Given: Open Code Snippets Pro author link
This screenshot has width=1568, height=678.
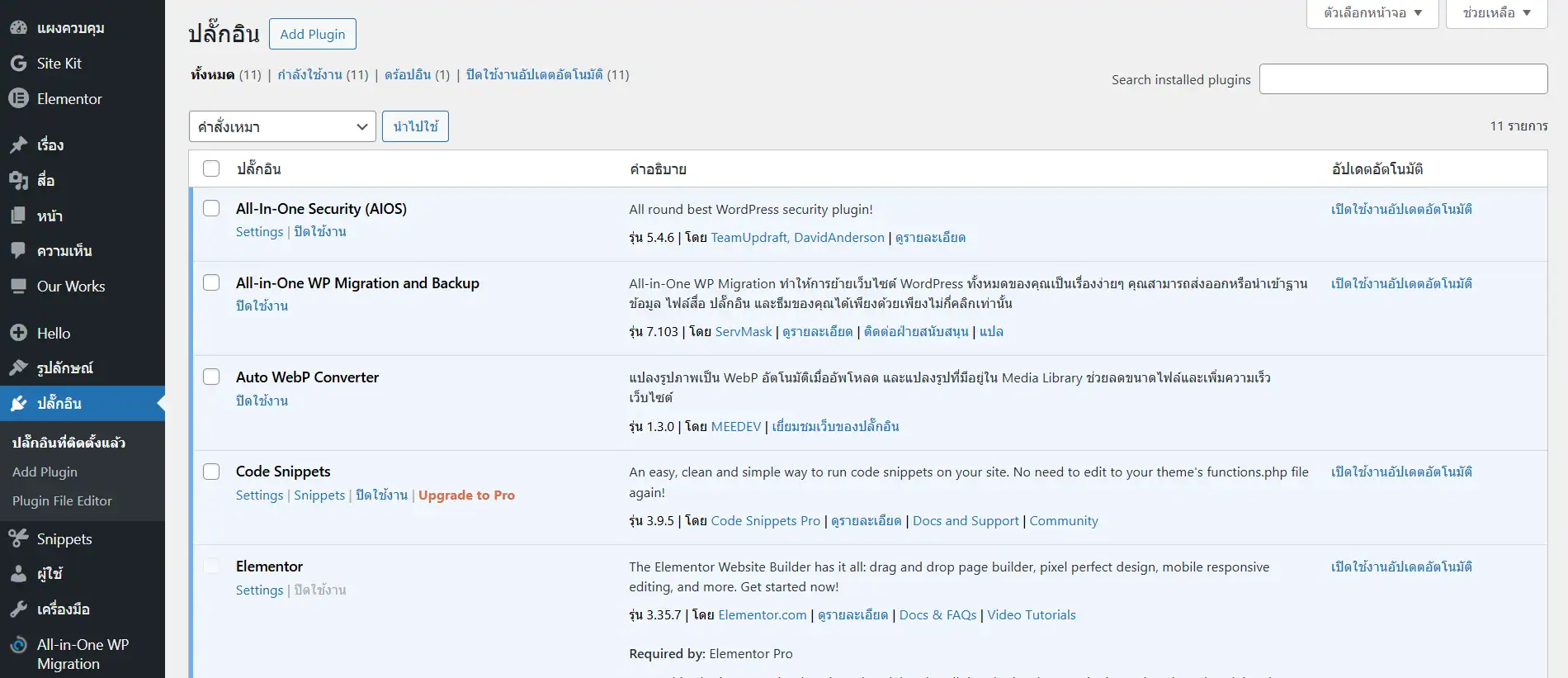Looking at the screenshot, I should [766, 521].
